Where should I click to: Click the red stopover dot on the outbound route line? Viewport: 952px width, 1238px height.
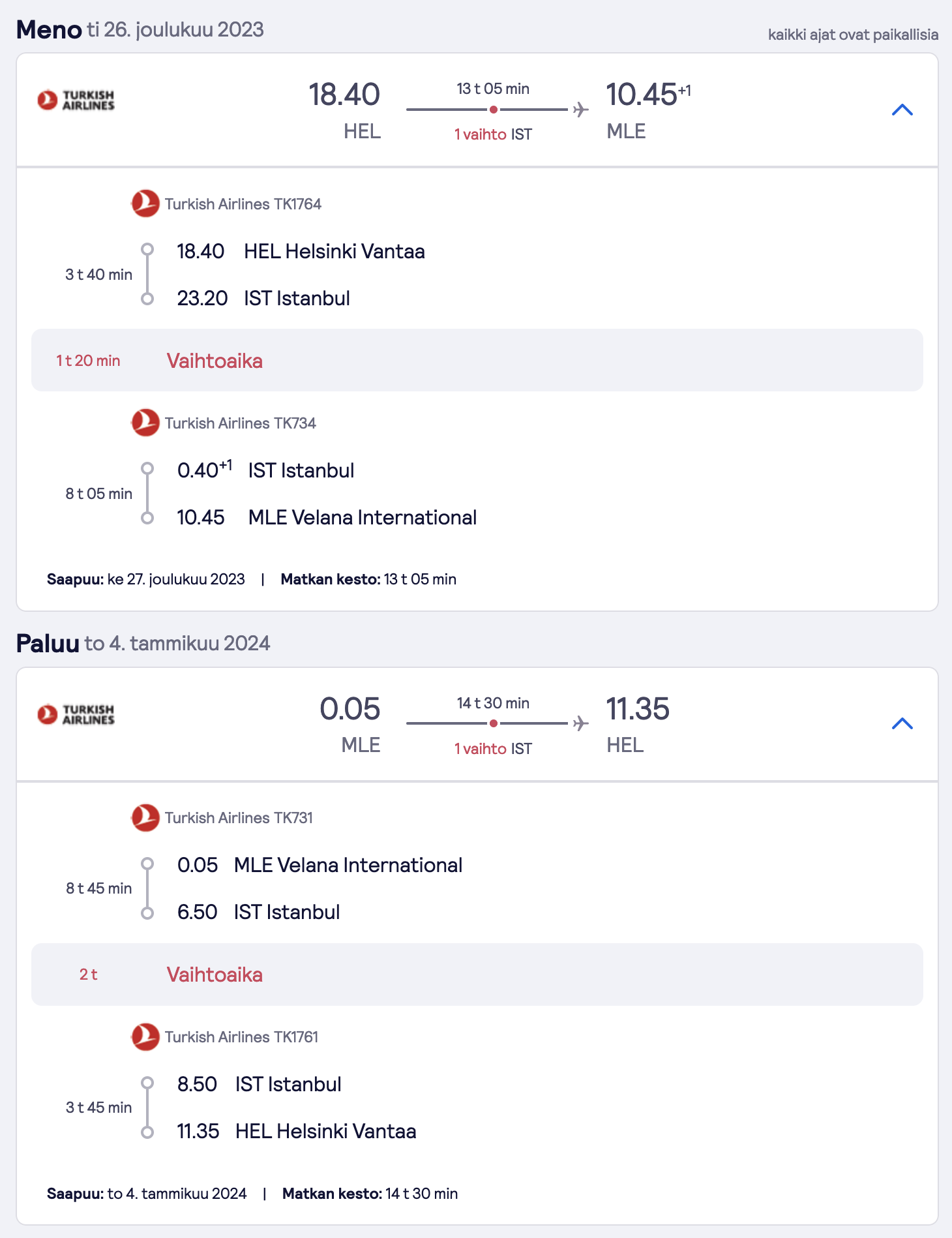[x=494, y=110]
